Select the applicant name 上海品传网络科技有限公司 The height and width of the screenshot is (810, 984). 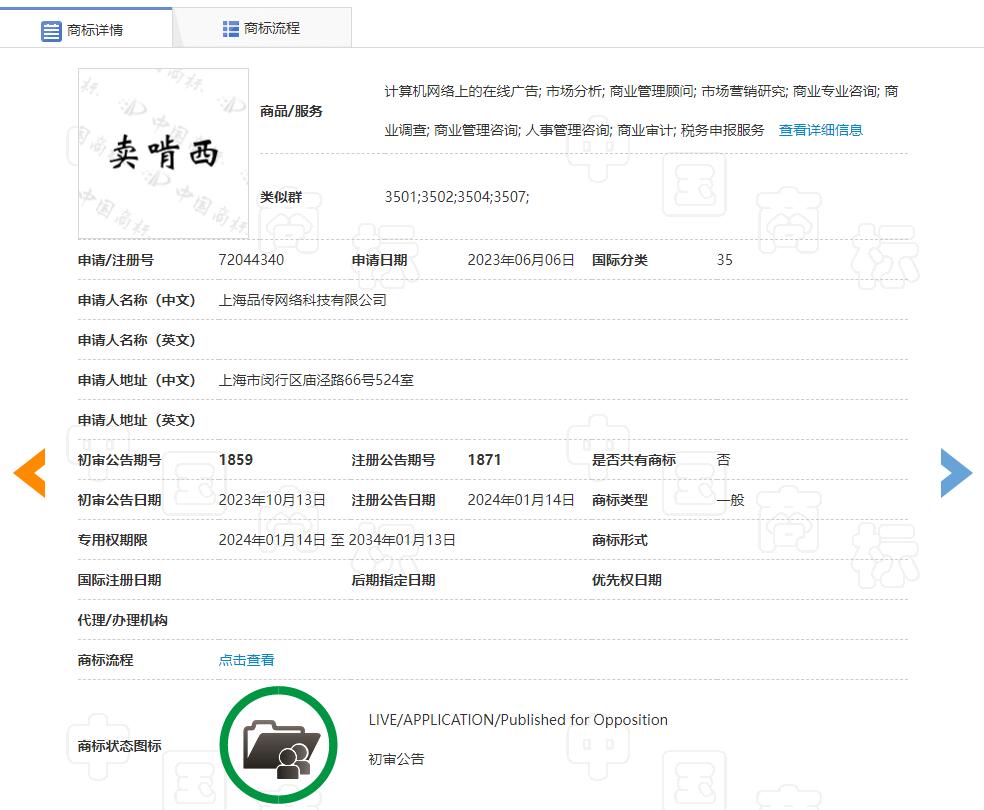pyautogui.click(x=304, y=299)
